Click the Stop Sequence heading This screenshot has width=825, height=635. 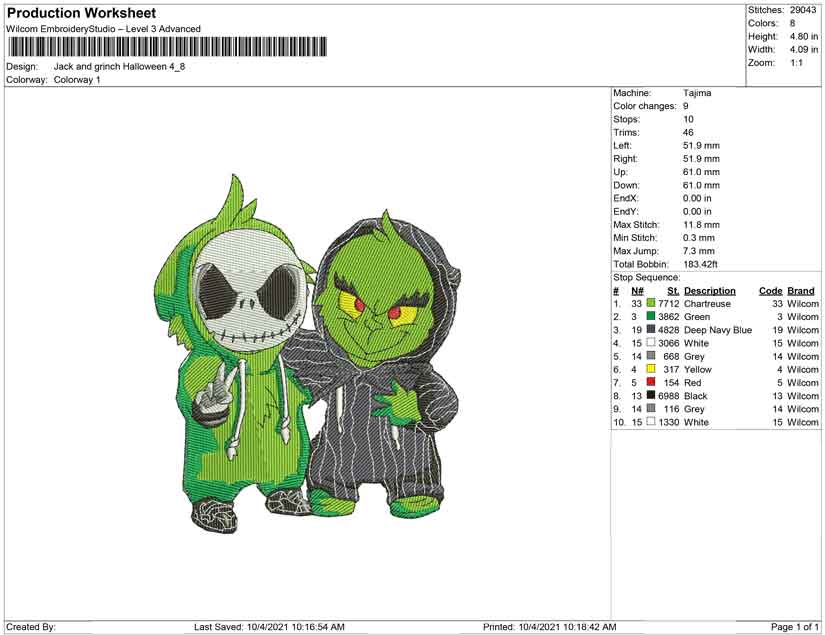tap(646, 277)
